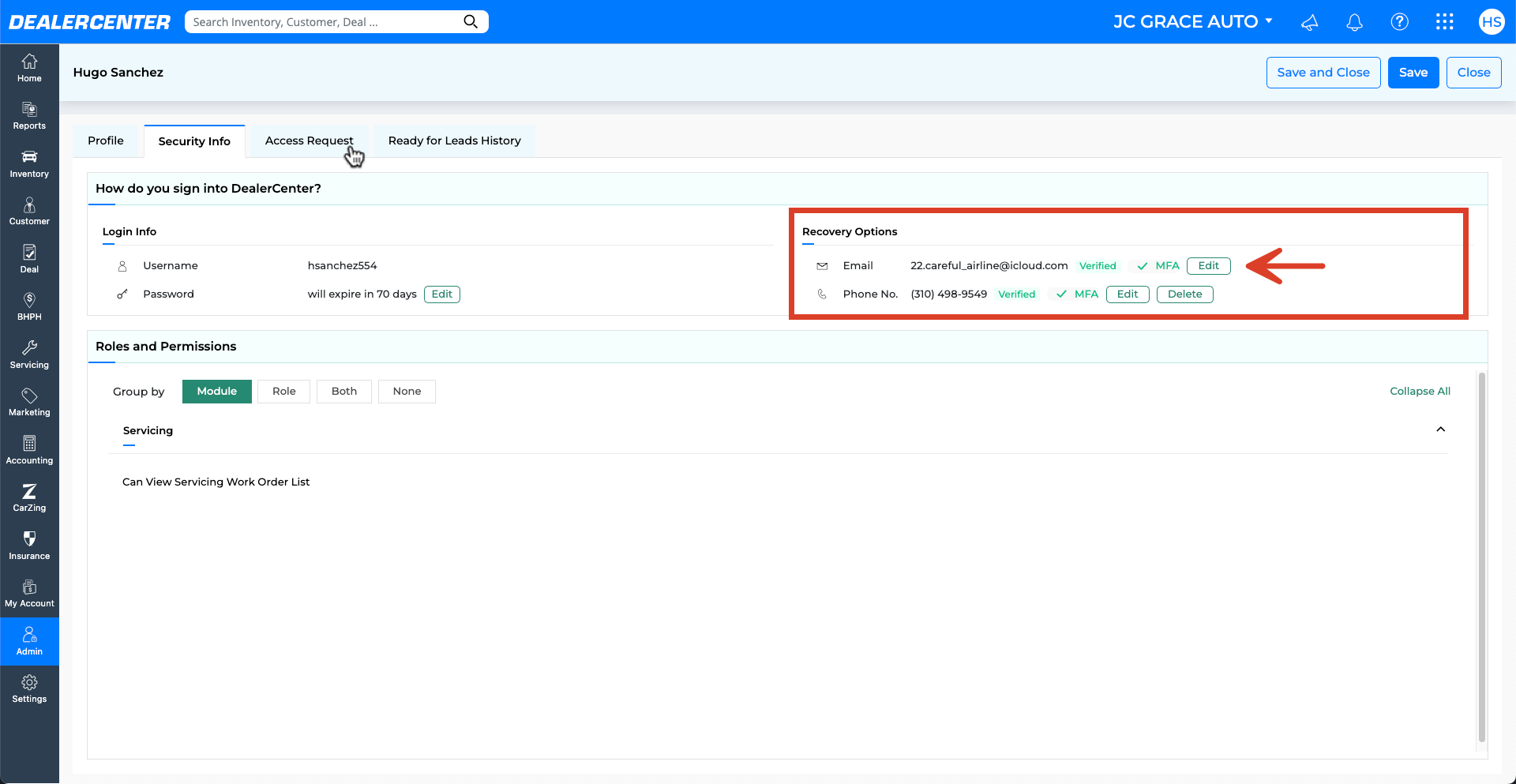Click the email 22.careful_airline@icloud.com
This screenshot has width=1516, height=784.
tap(989, 266)
